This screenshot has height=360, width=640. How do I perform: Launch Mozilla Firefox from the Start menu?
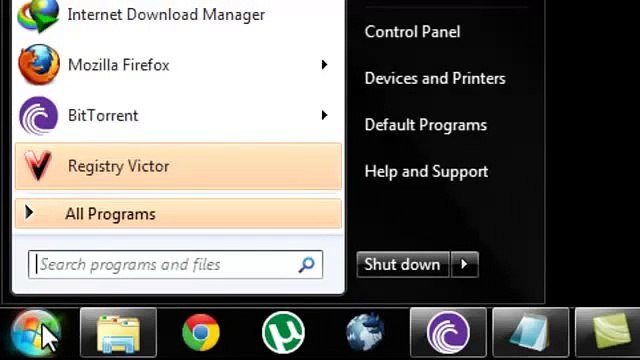pyautogui.click(x=178, y=65)
